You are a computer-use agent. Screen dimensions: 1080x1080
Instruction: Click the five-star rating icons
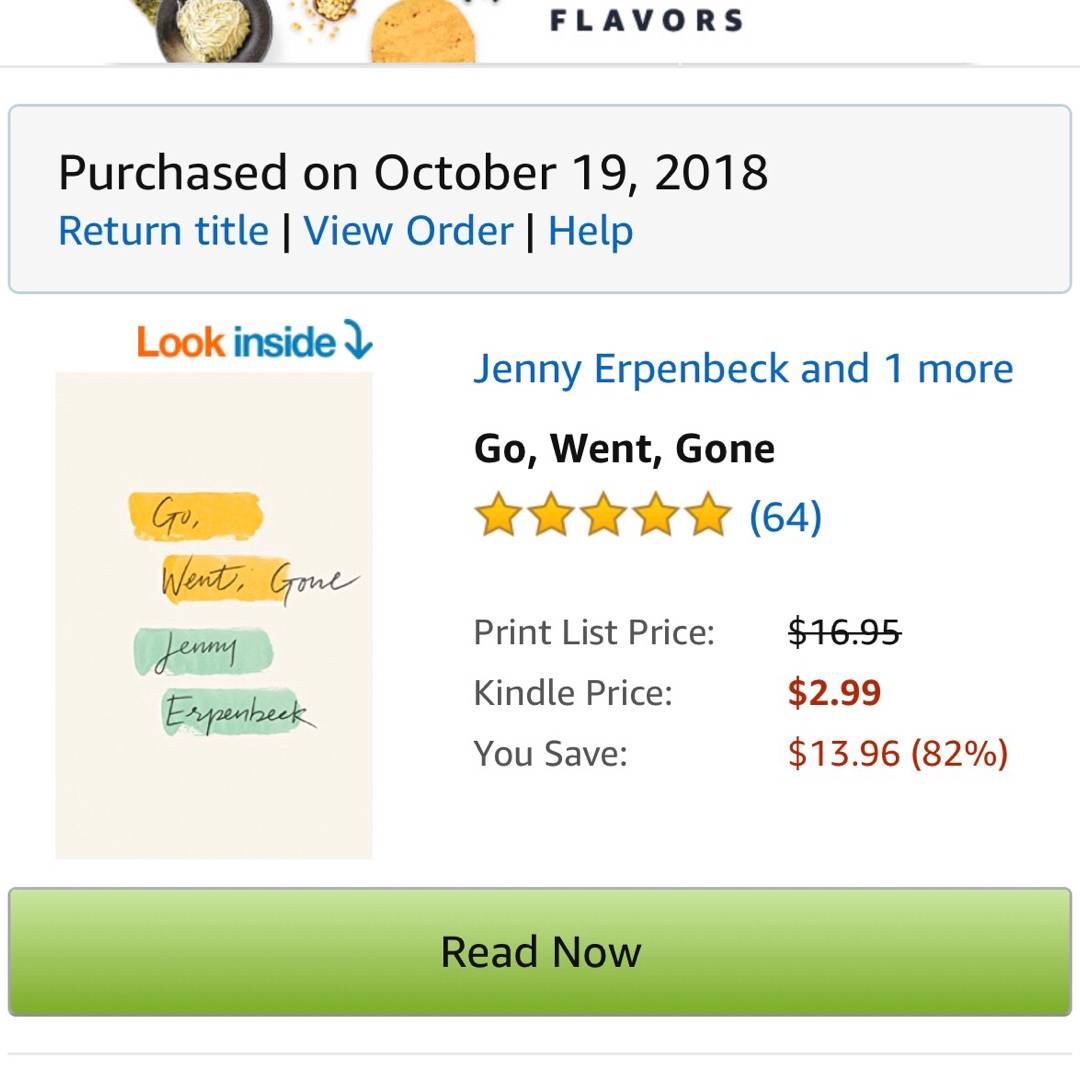coord(603,516)
